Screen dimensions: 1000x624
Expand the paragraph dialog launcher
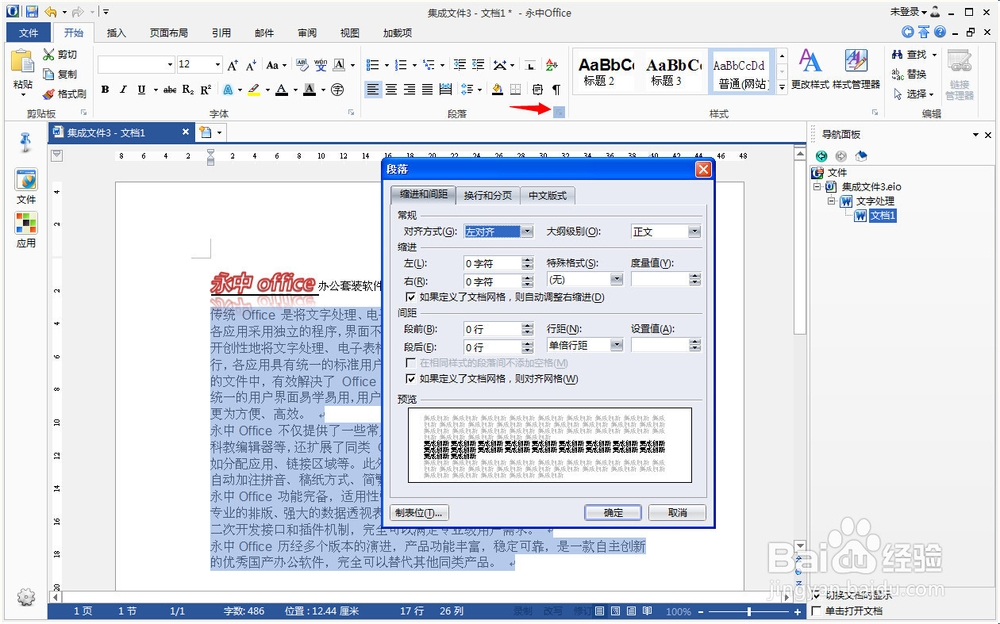click(x=559, y=113)
